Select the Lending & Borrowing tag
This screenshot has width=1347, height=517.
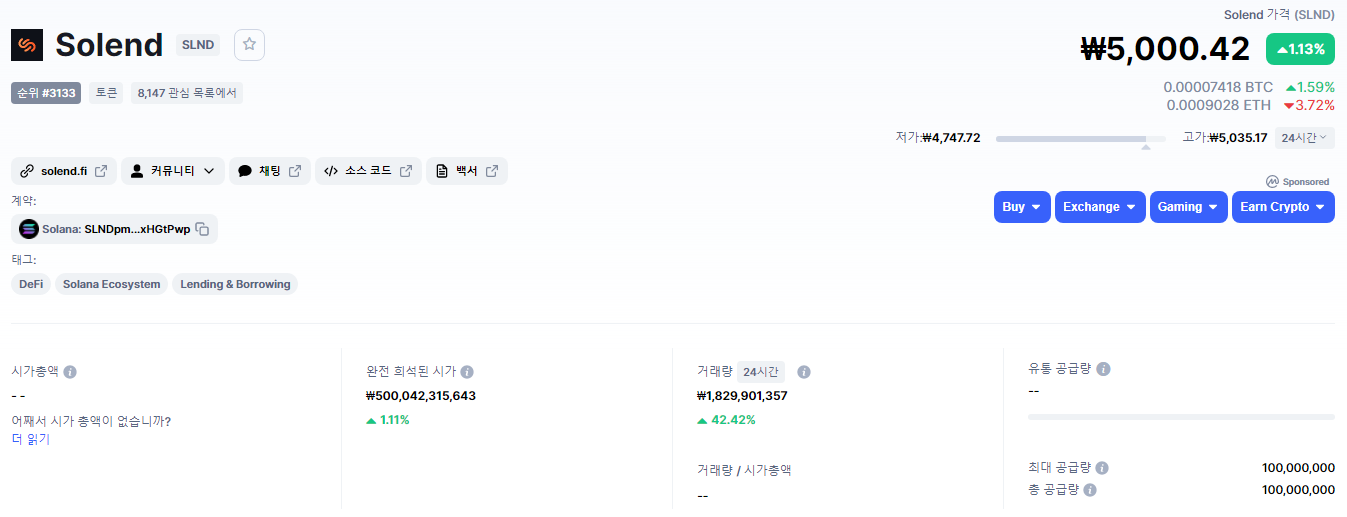click(235, 284)
